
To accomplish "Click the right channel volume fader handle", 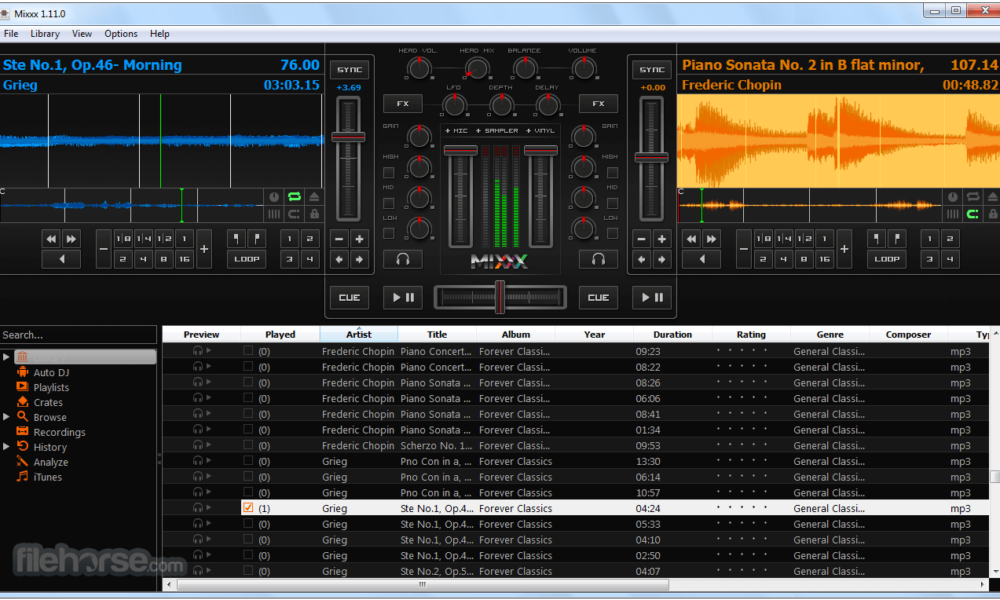I will [541, 150].
